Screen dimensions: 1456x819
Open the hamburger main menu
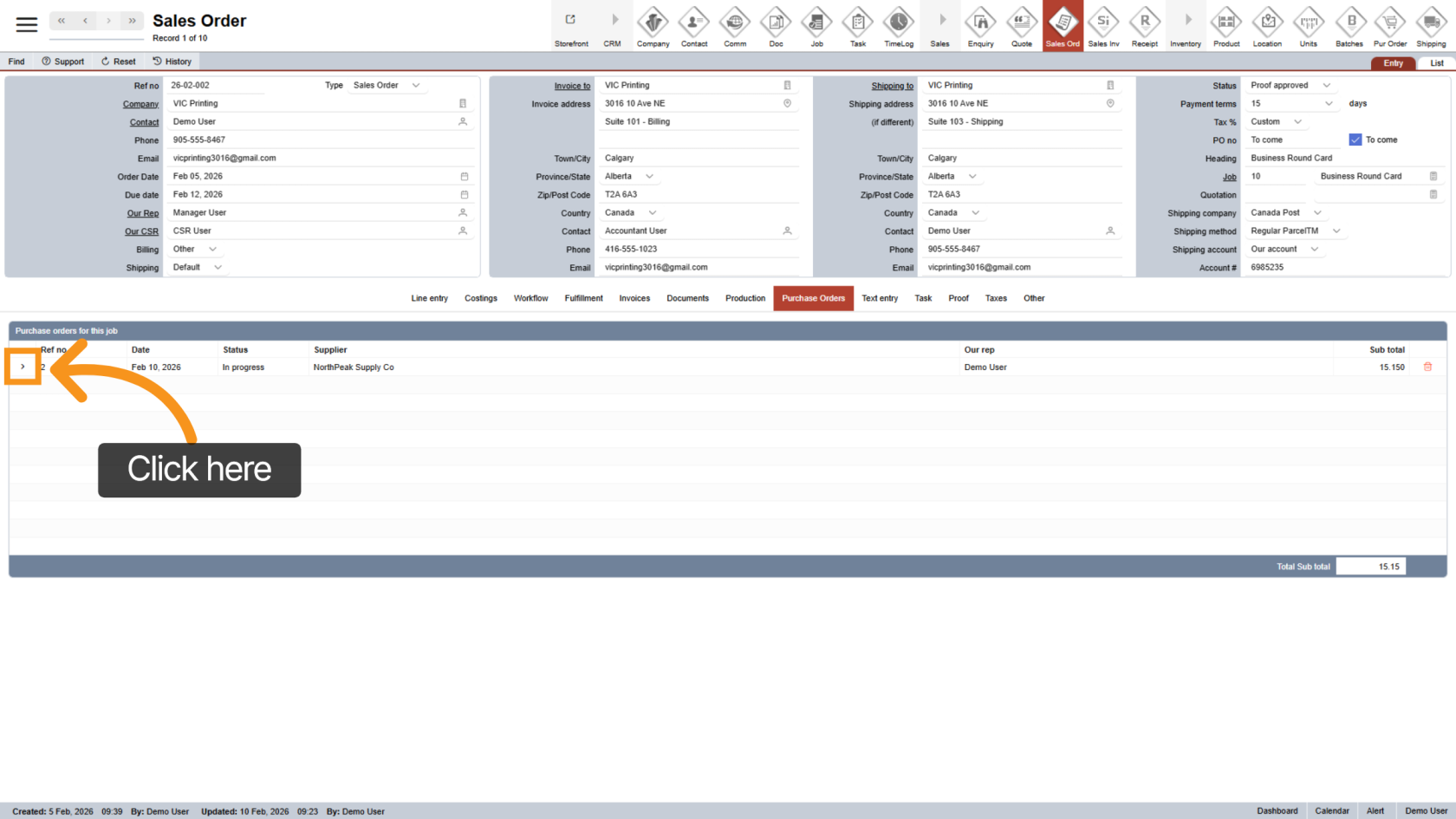coord(27,25)
